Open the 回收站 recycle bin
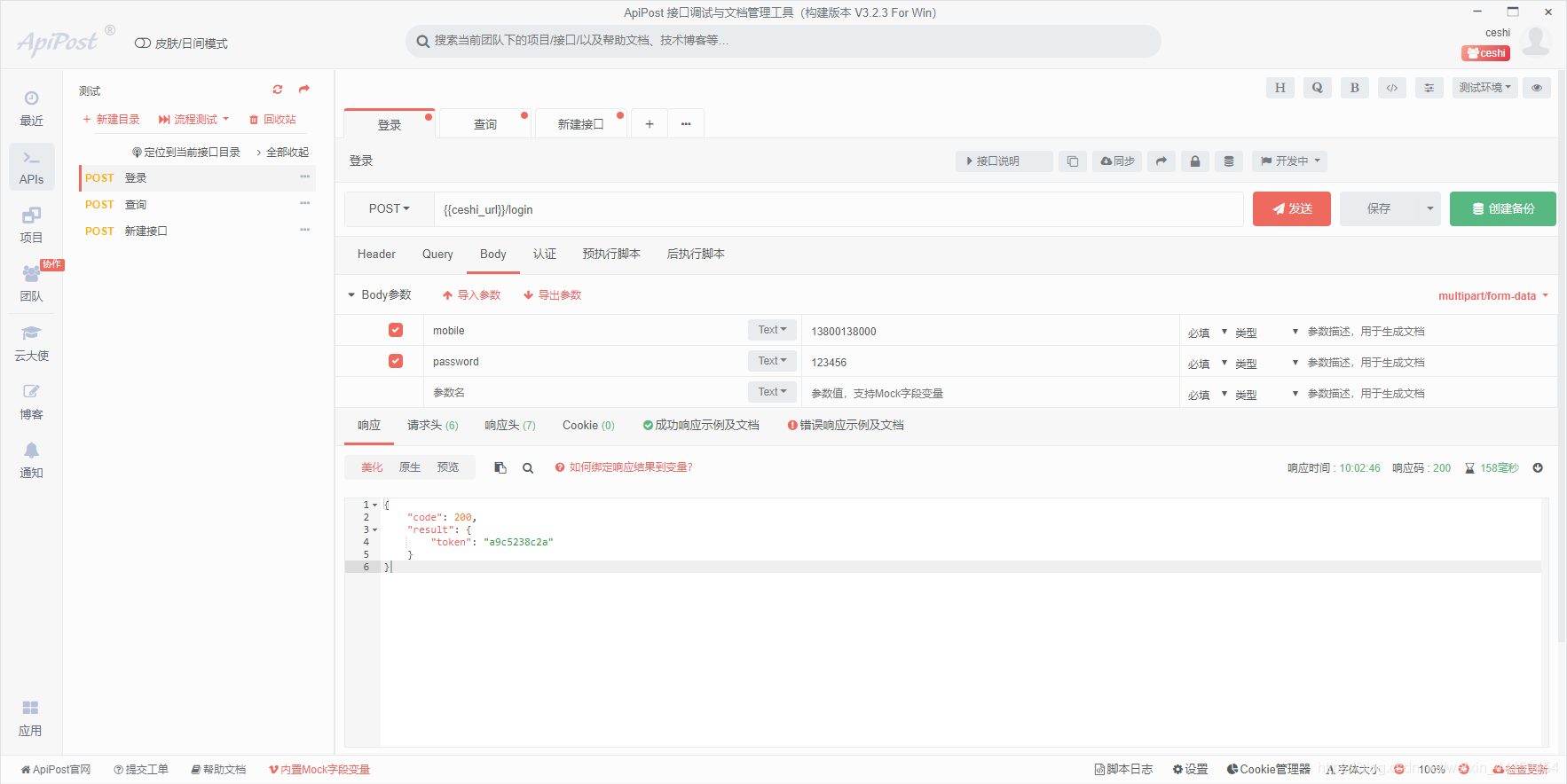 click(272, 119)
